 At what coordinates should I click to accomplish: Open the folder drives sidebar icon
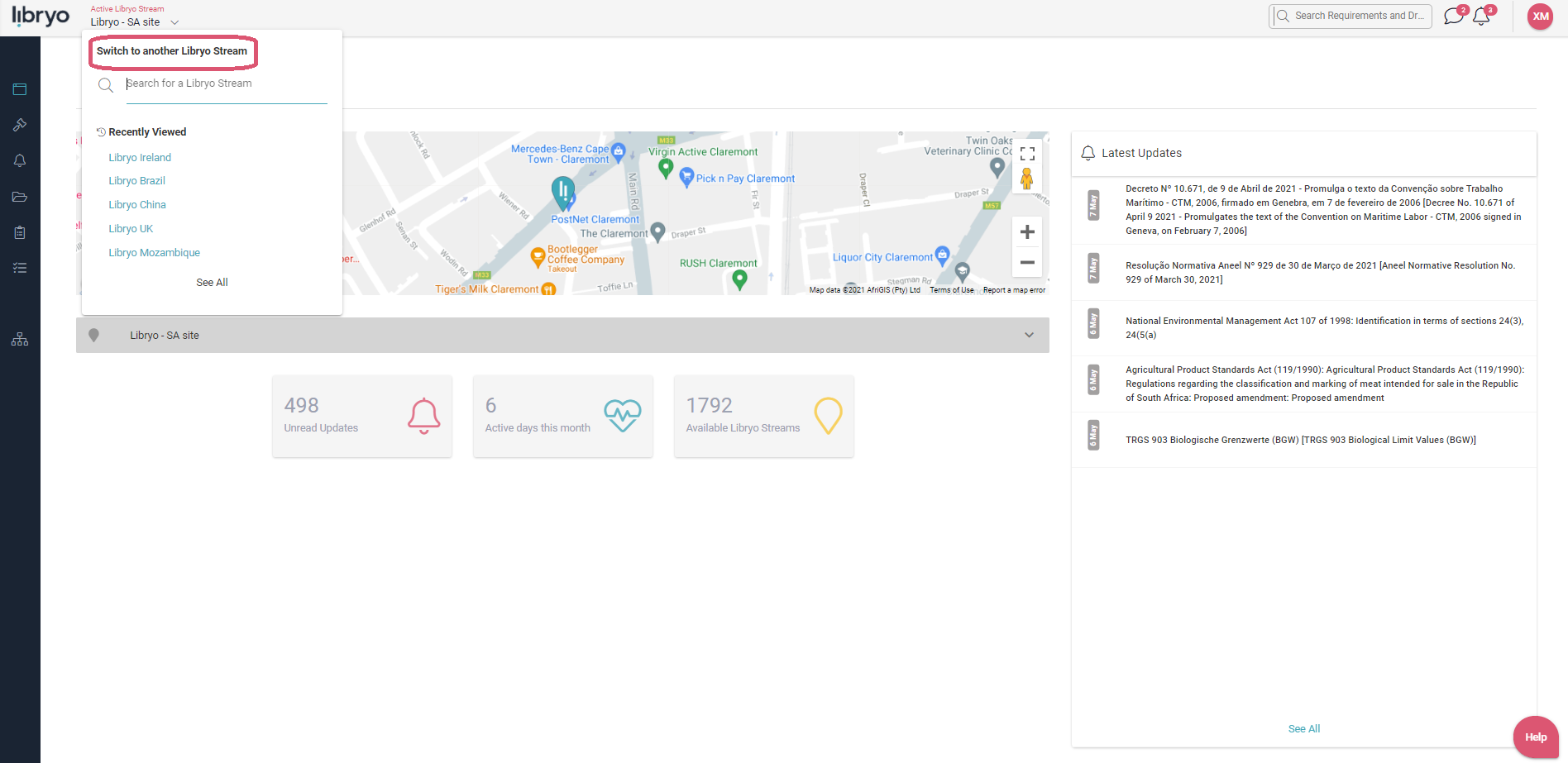20,197
